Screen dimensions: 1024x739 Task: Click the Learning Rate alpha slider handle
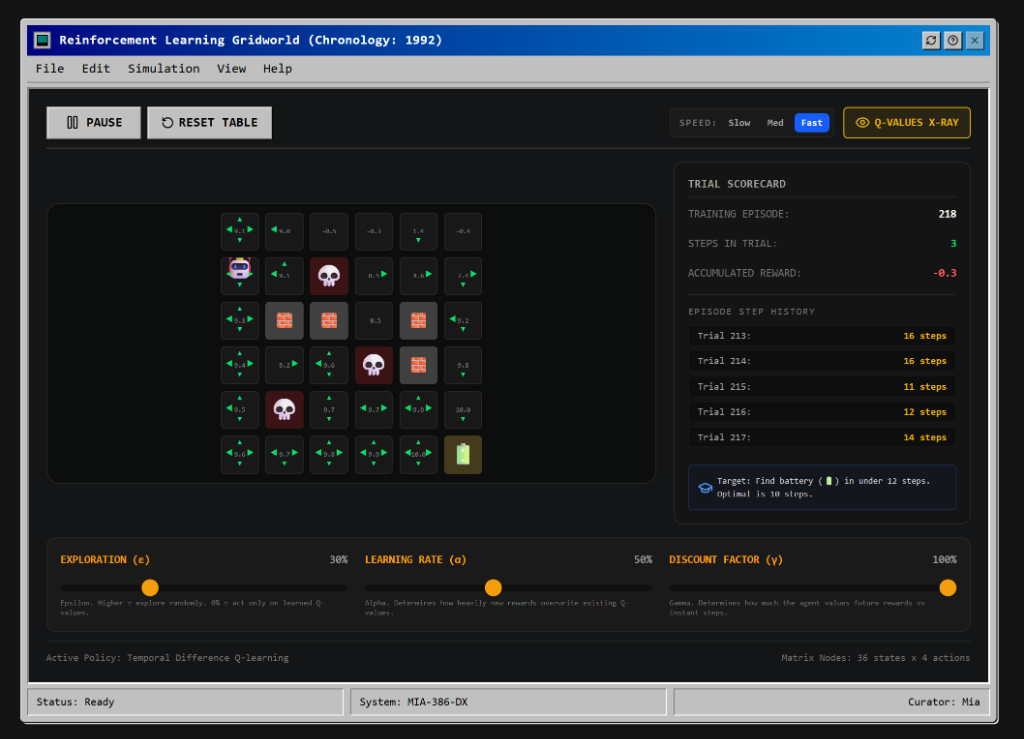click(x=494, y=588)
